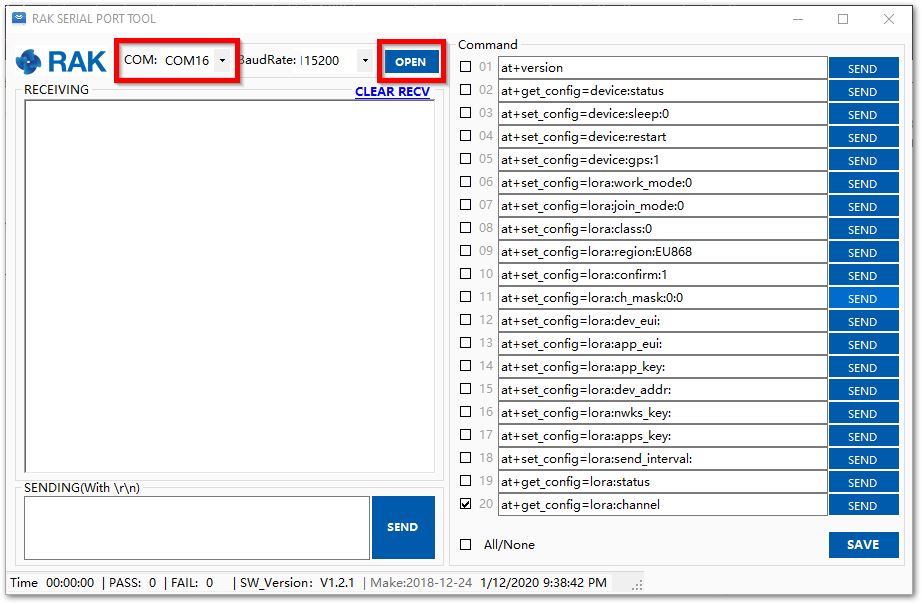Click the RAK logo icon

point(32,62)
